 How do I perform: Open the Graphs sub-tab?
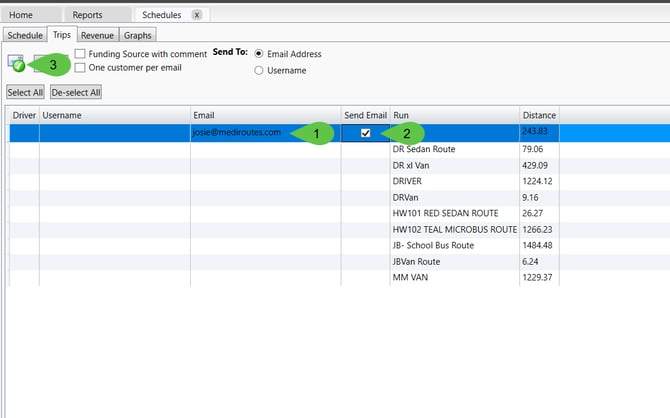138,35
